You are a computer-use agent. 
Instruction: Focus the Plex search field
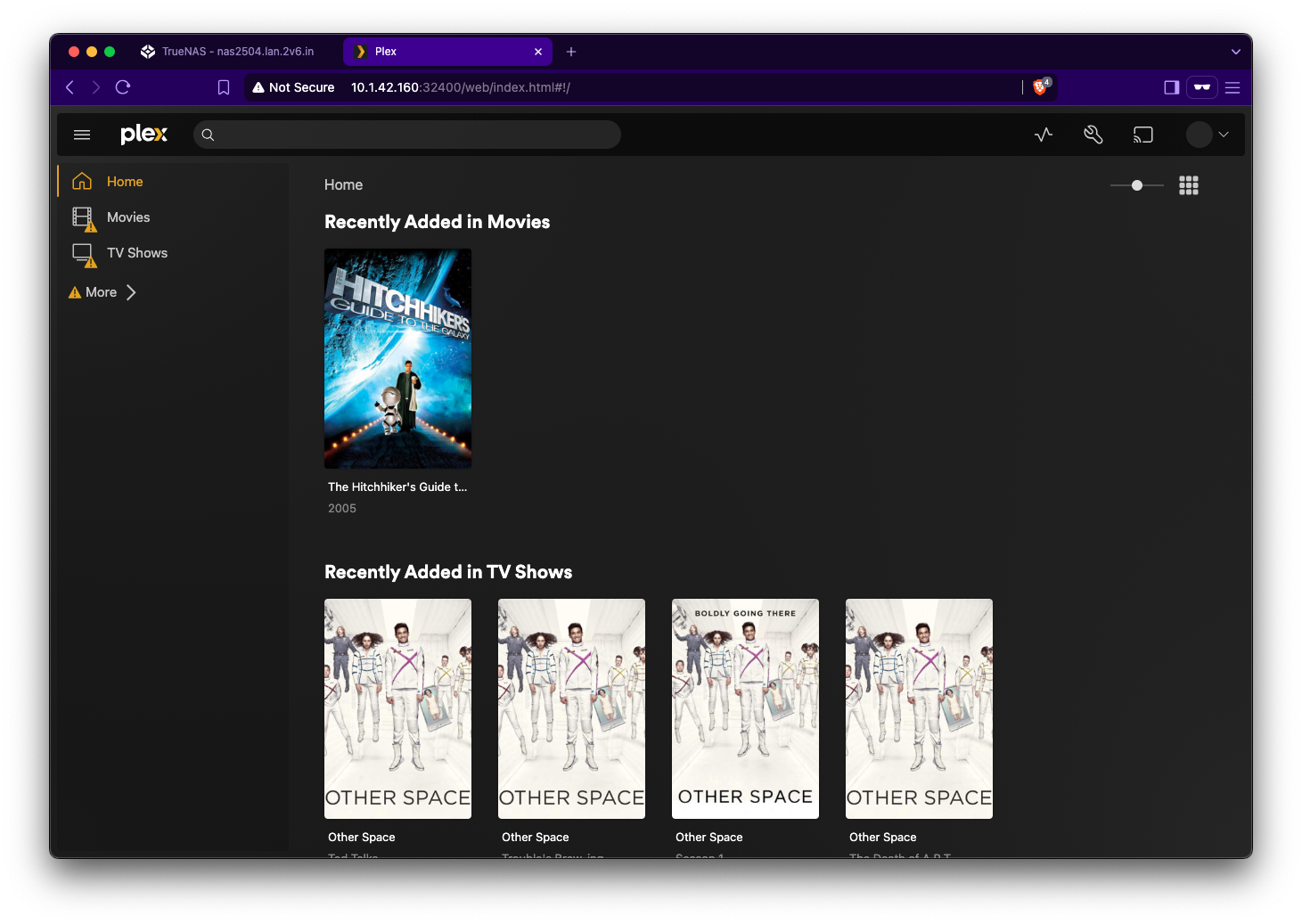pyautogui.click(x=407, y=135)
